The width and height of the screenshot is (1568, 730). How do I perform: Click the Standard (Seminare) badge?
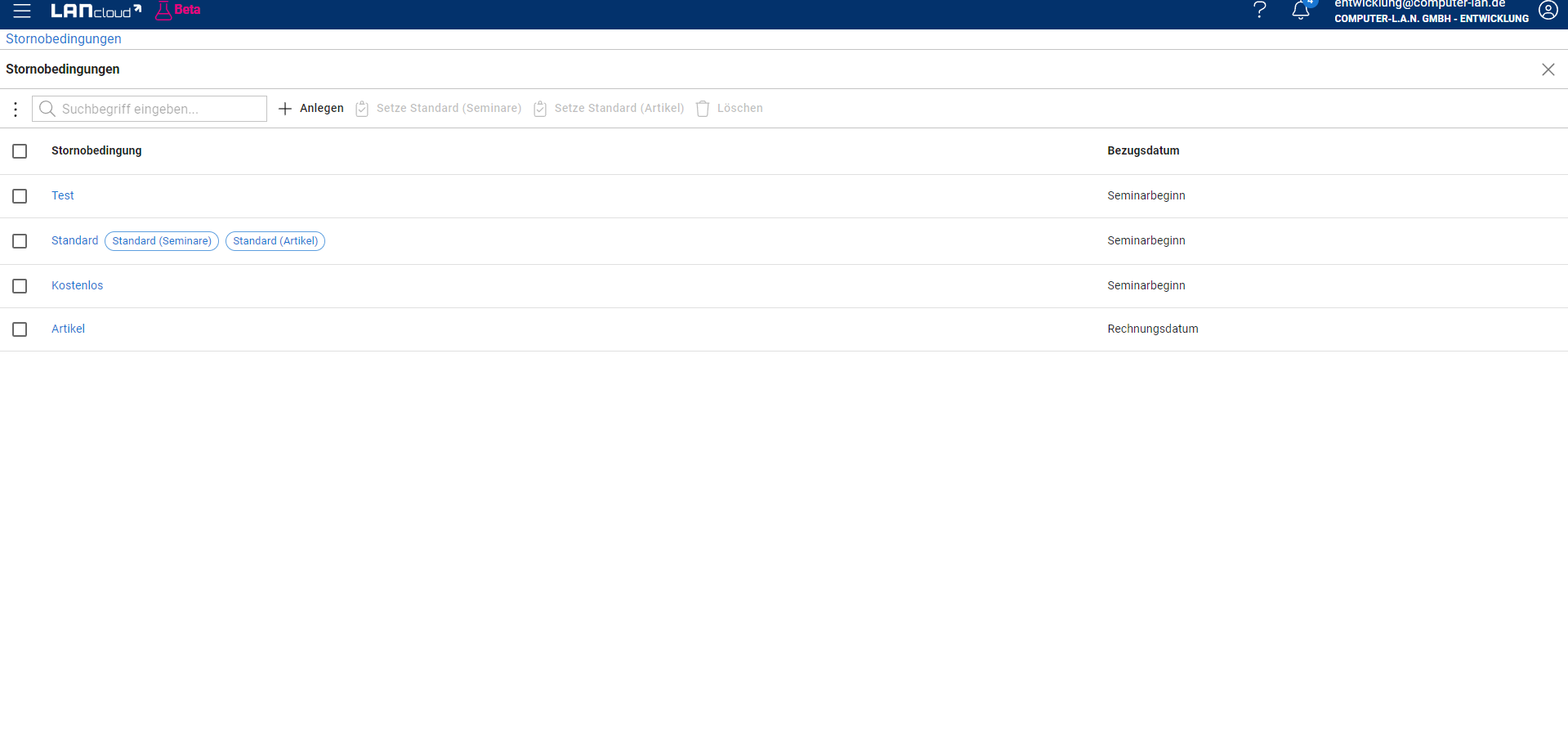pyautogui.click(x=162, y=241)
